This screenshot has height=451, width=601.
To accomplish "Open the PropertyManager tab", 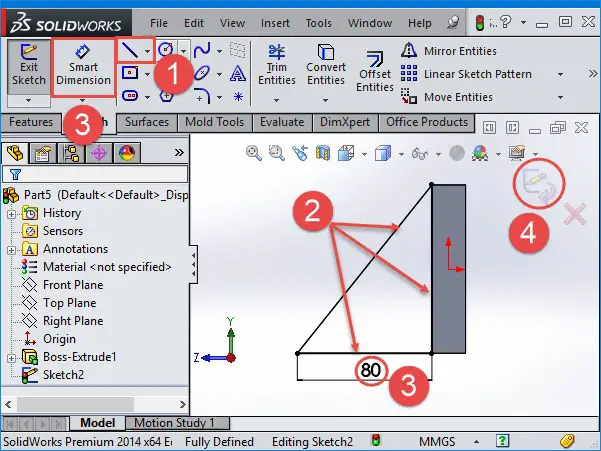I will tap(43, 153).
